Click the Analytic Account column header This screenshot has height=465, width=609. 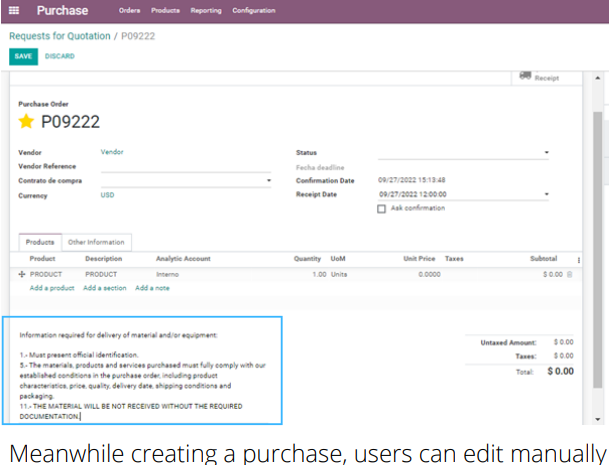coord(183,259)
